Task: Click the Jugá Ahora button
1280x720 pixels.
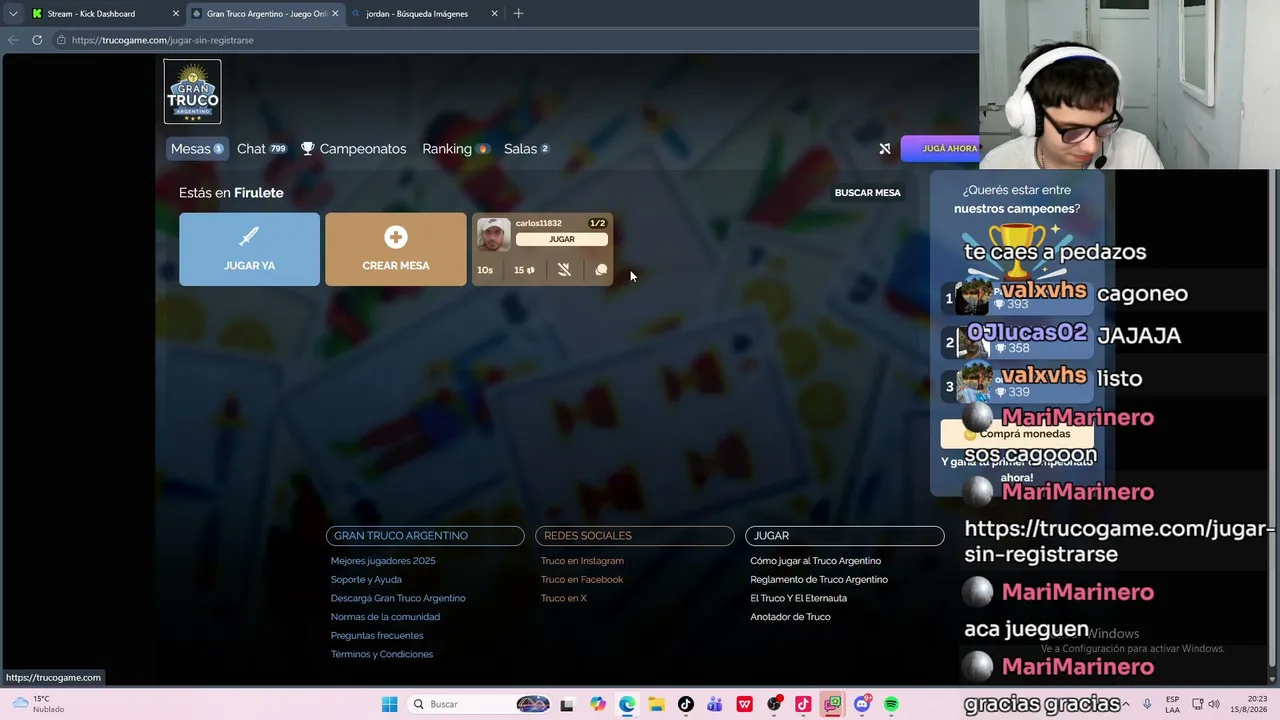Action: [x=941, y=149]
